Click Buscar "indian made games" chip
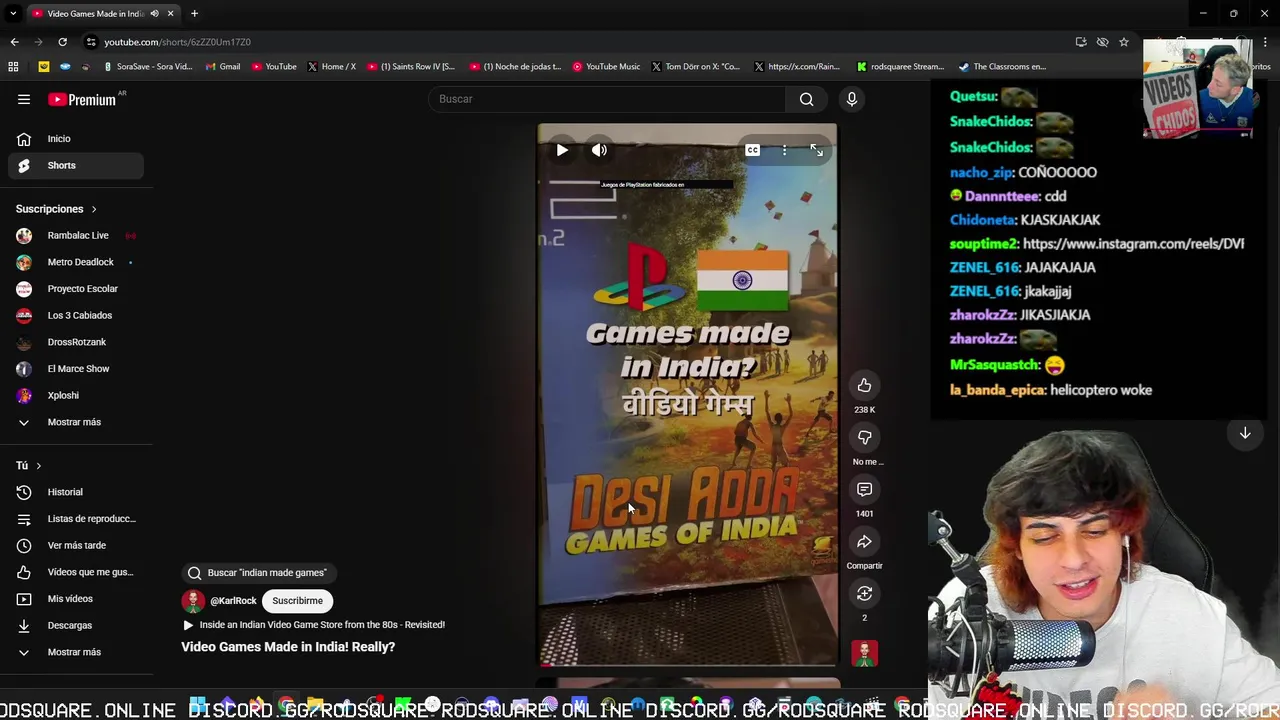 point(258,573)
